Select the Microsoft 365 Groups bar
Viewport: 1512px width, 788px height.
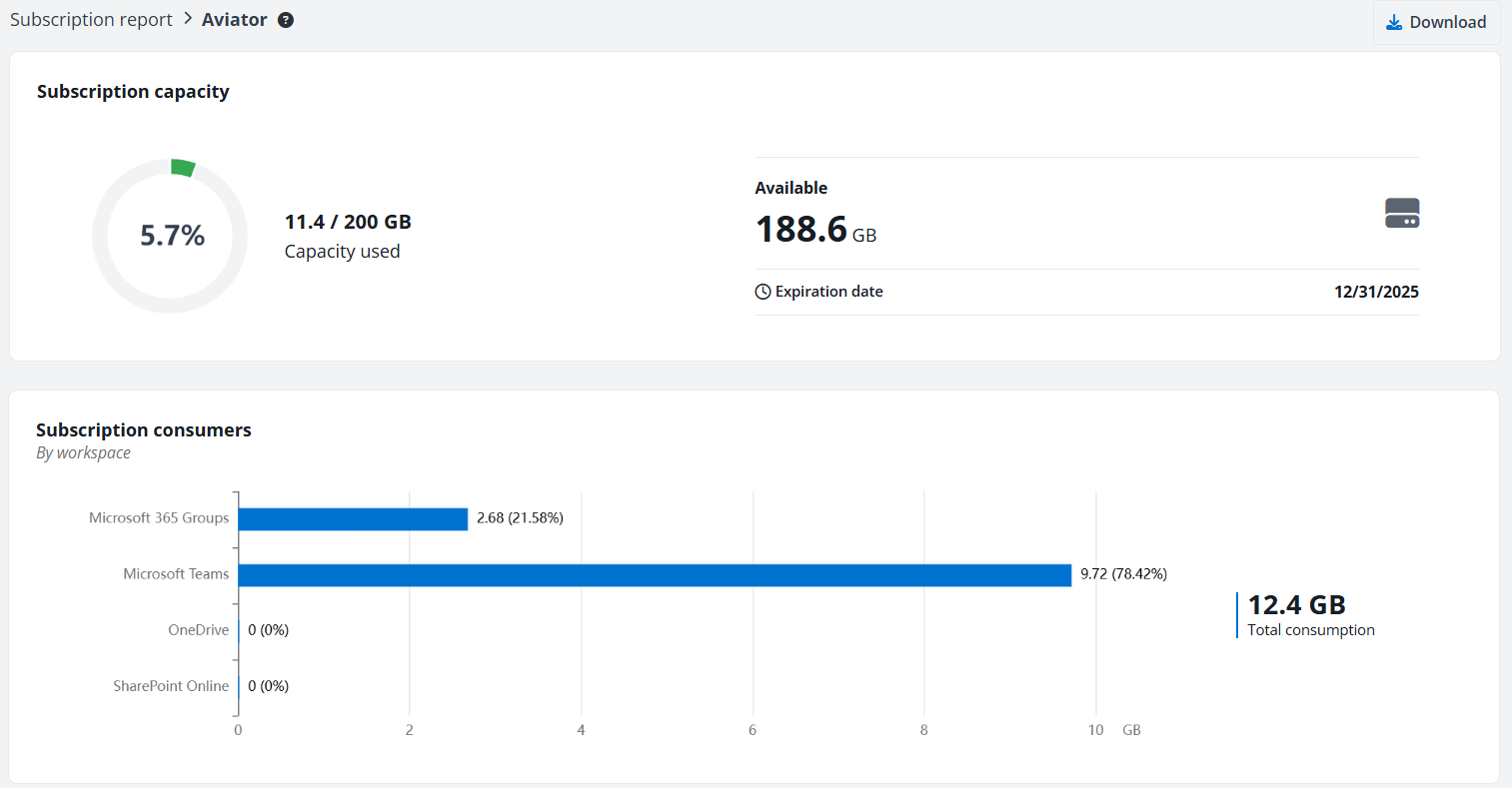(352, 519)
